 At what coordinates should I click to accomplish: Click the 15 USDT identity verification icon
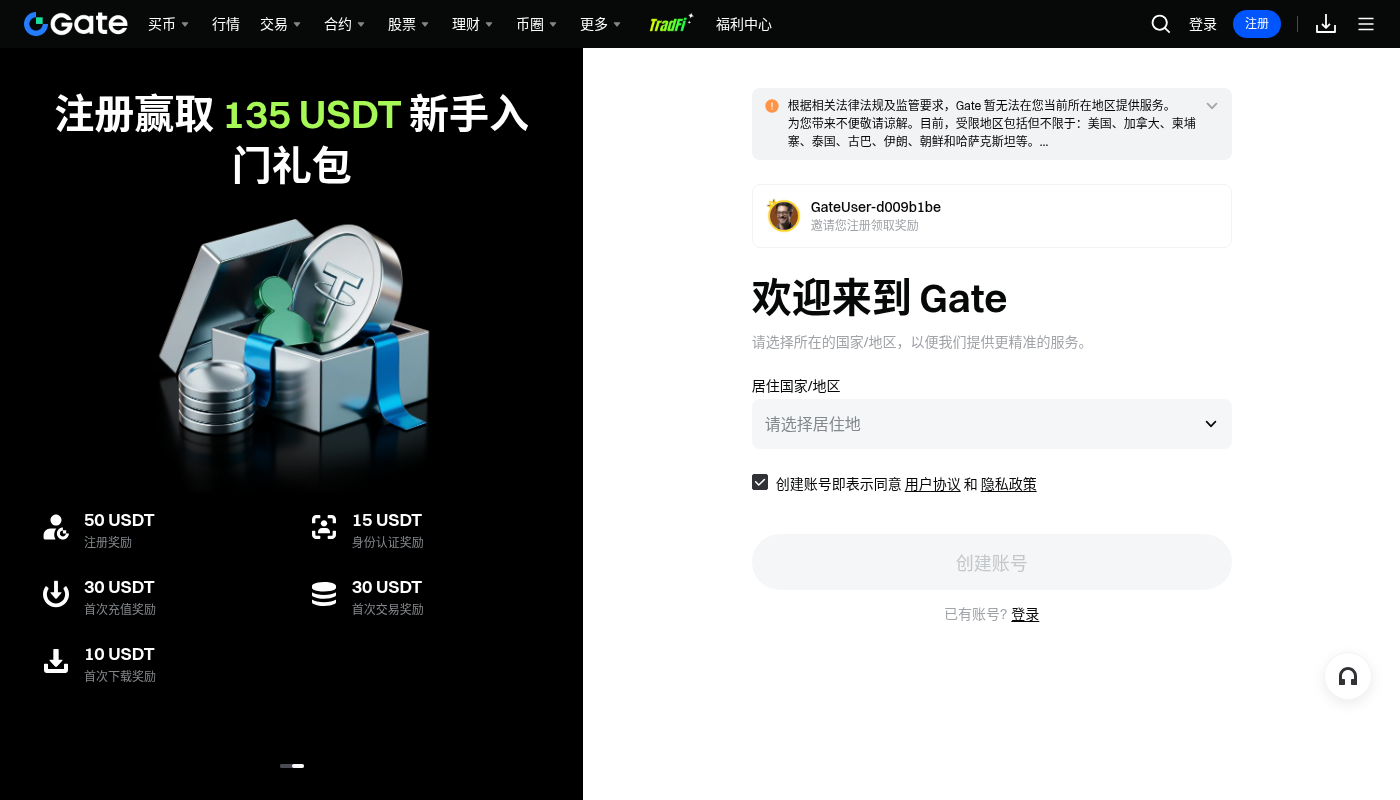point(324,527)
